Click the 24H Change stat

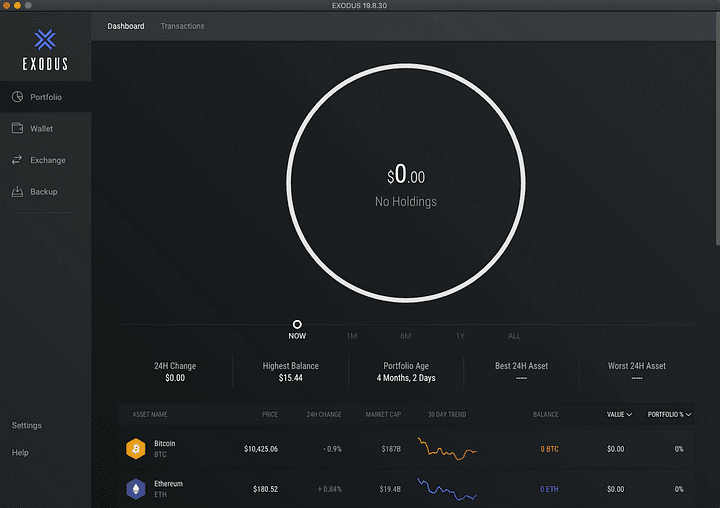[175, 372]
